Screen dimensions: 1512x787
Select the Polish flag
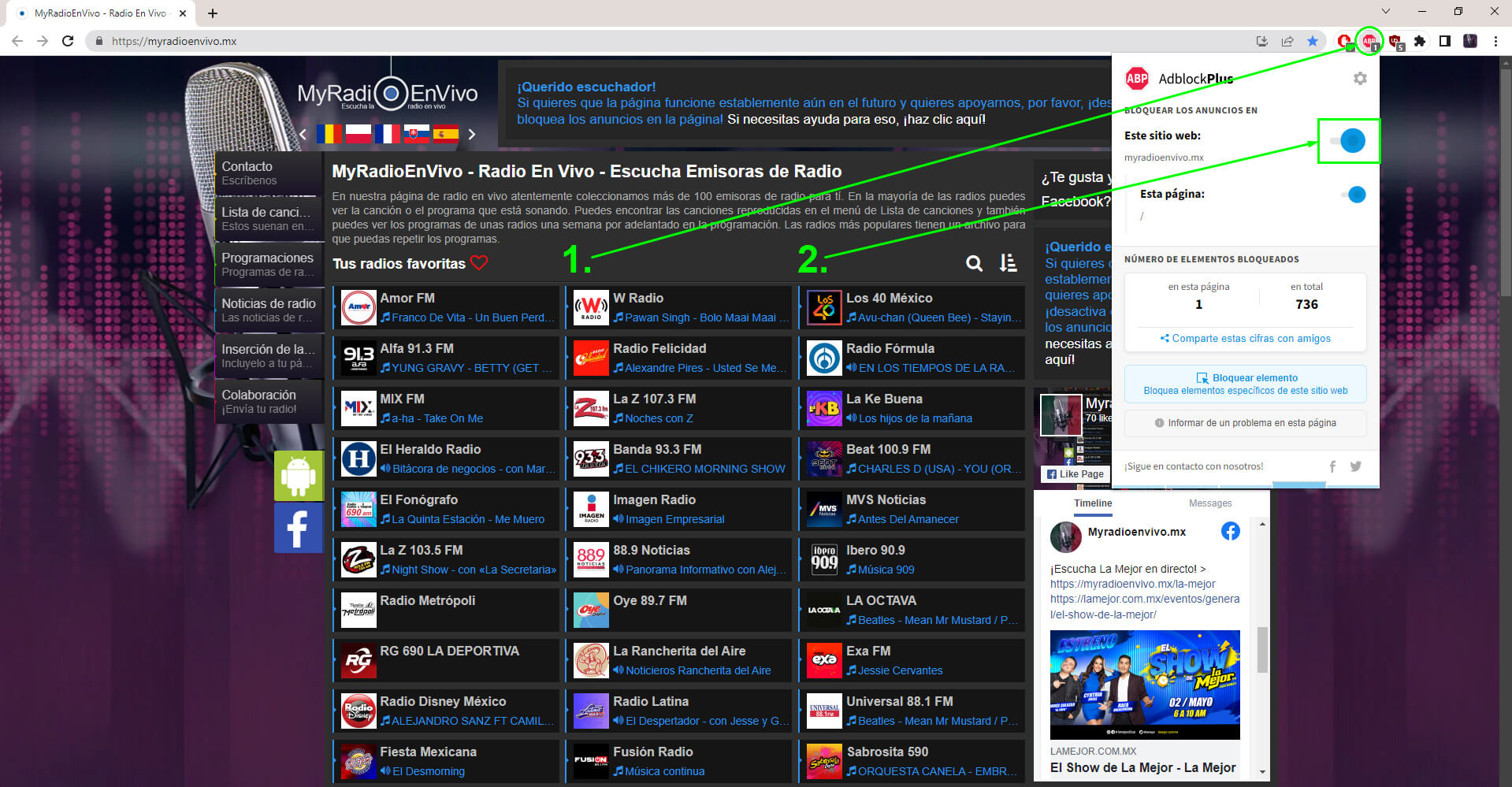pyautogui.click(x=358, y=134)
